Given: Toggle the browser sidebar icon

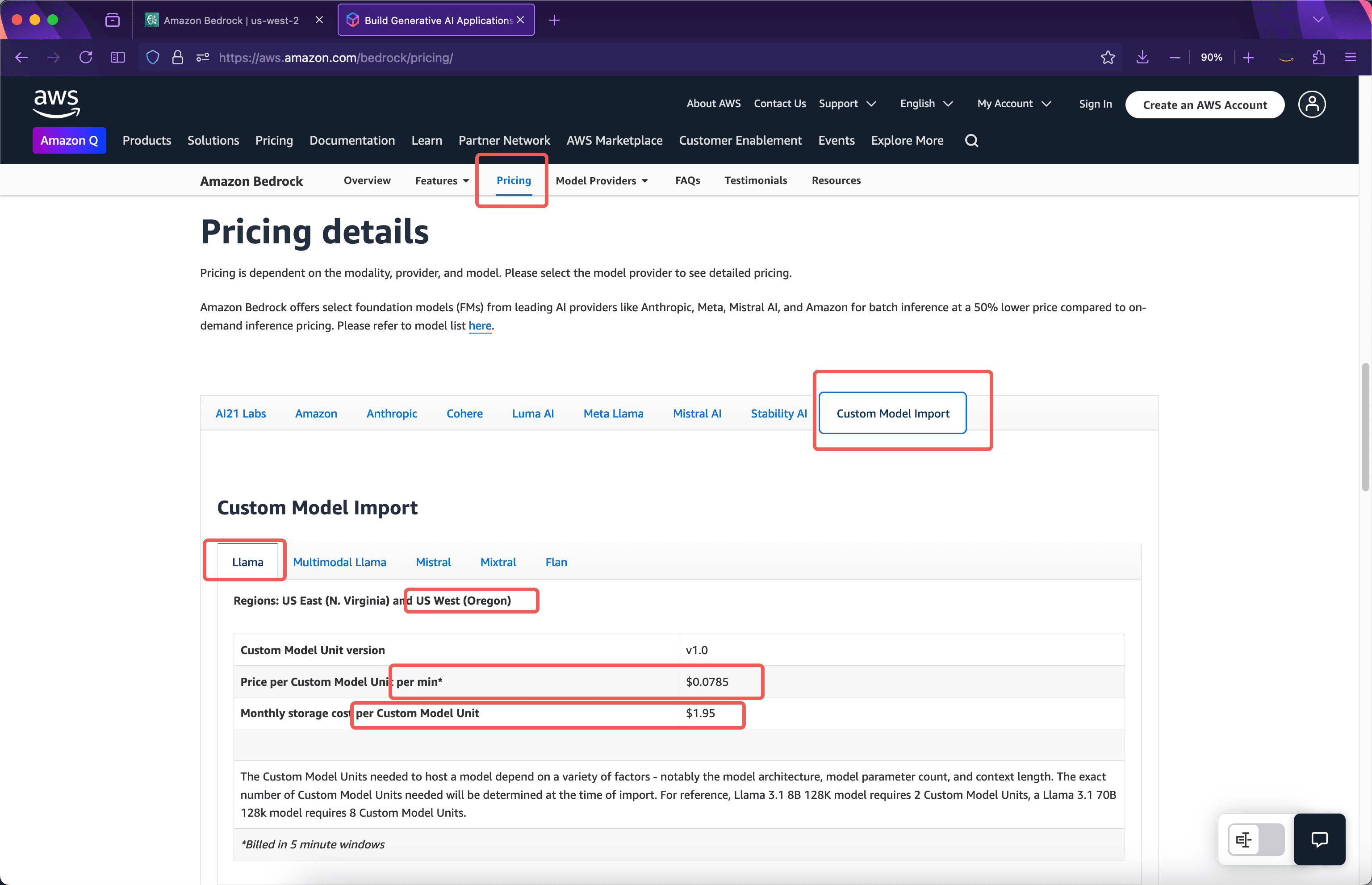Looking at the screenshot, I should [117, 58].
